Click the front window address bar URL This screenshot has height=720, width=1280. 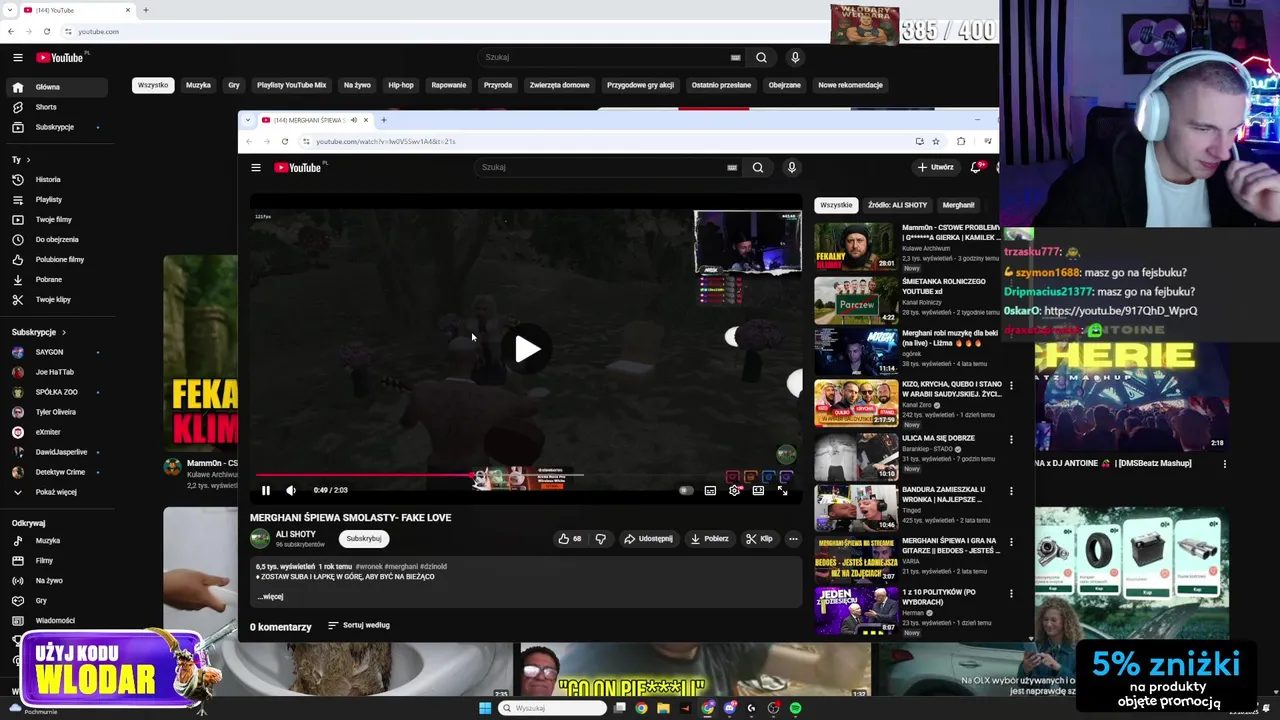[x=386, y=141]
